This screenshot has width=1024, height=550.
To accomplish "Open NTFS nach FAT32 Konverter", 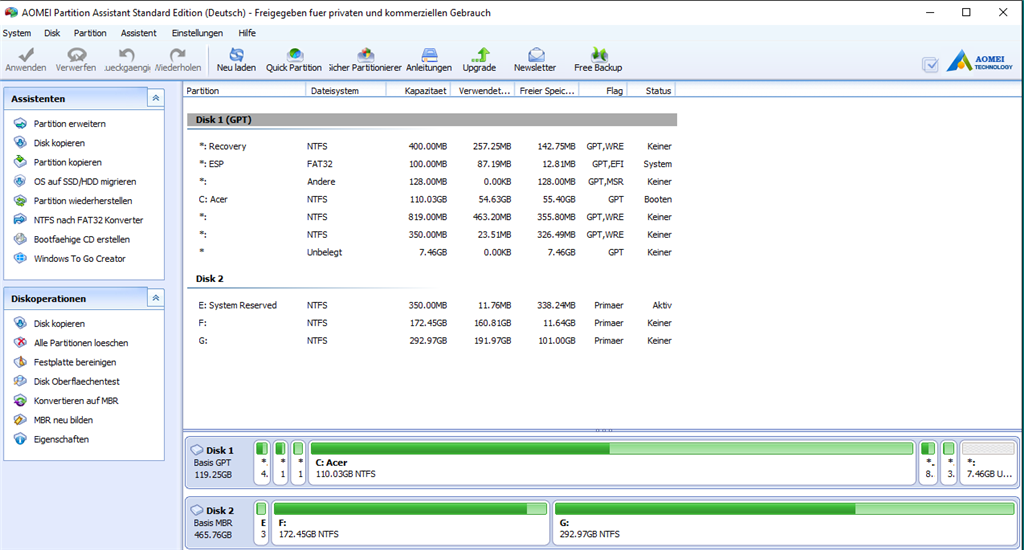I will [x=88, y=220].
